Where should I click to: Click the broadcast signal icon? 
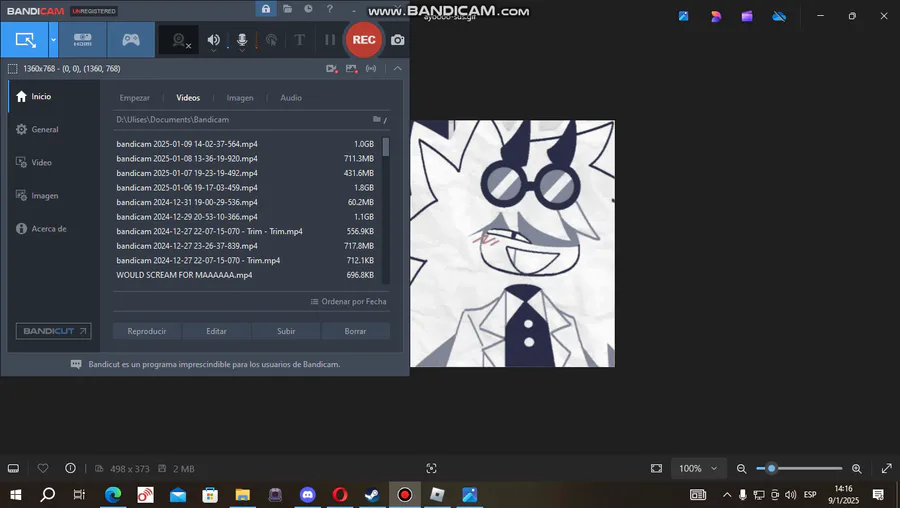(x=371, y=69)
